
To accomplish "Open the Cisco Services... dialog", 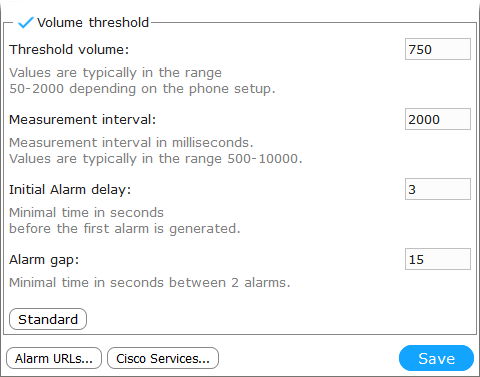I will 163,359.
